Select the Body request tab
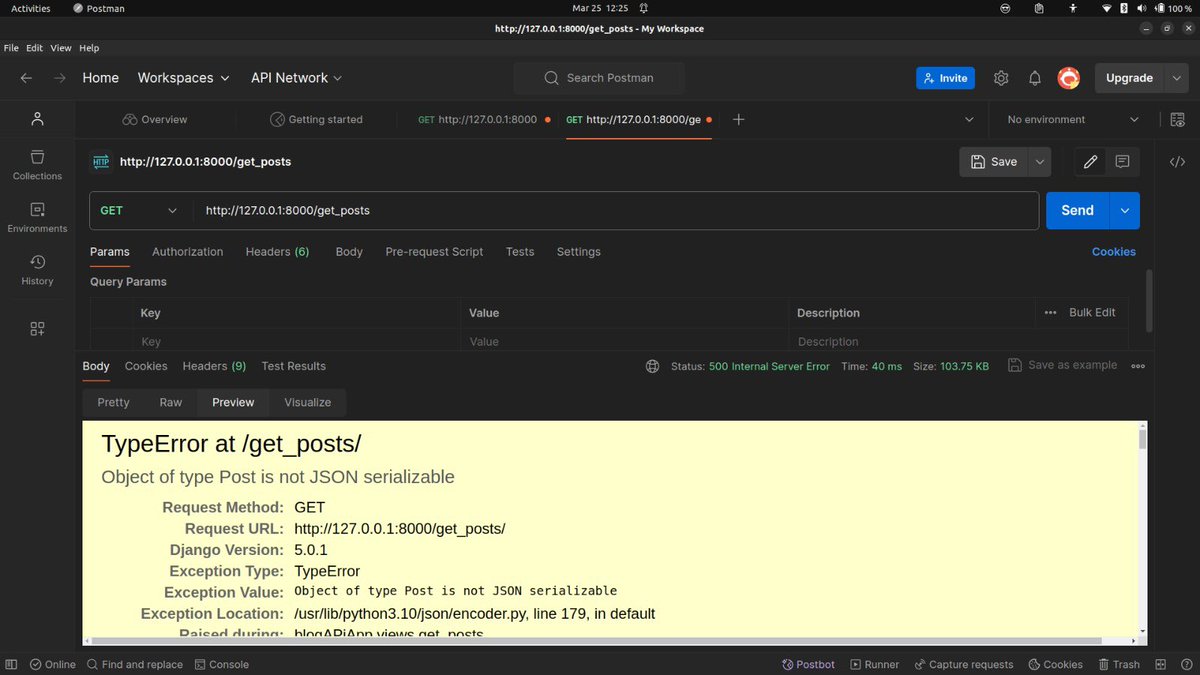Viewport: 1200px width, 675px height. coord(349,252)
